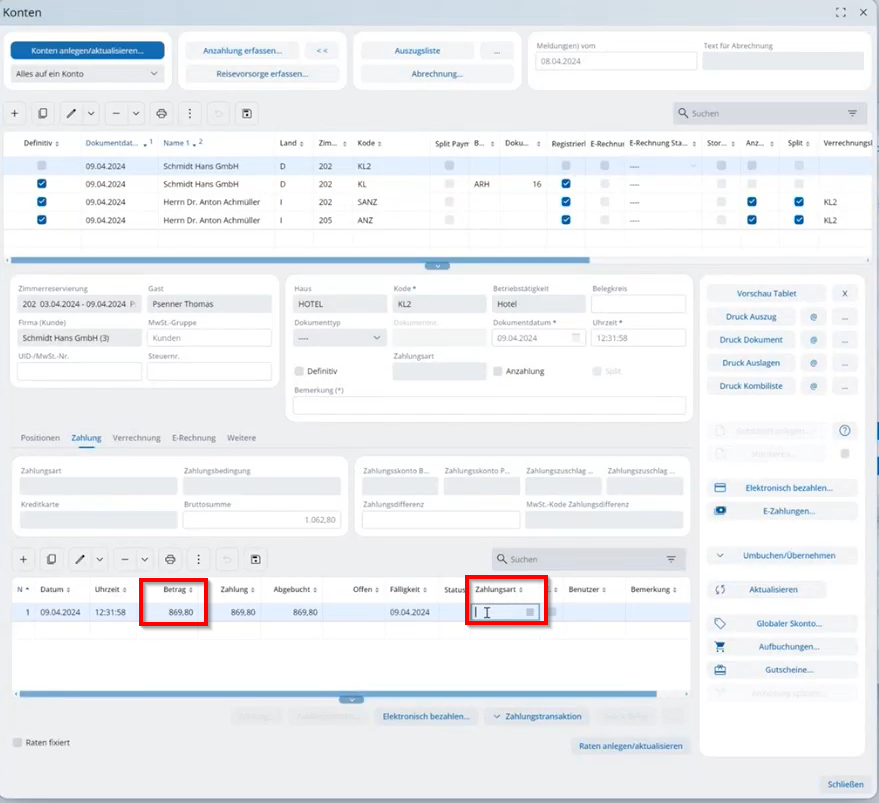
Task: Open the E-Rechnung tab
Action: pos(194,438)
